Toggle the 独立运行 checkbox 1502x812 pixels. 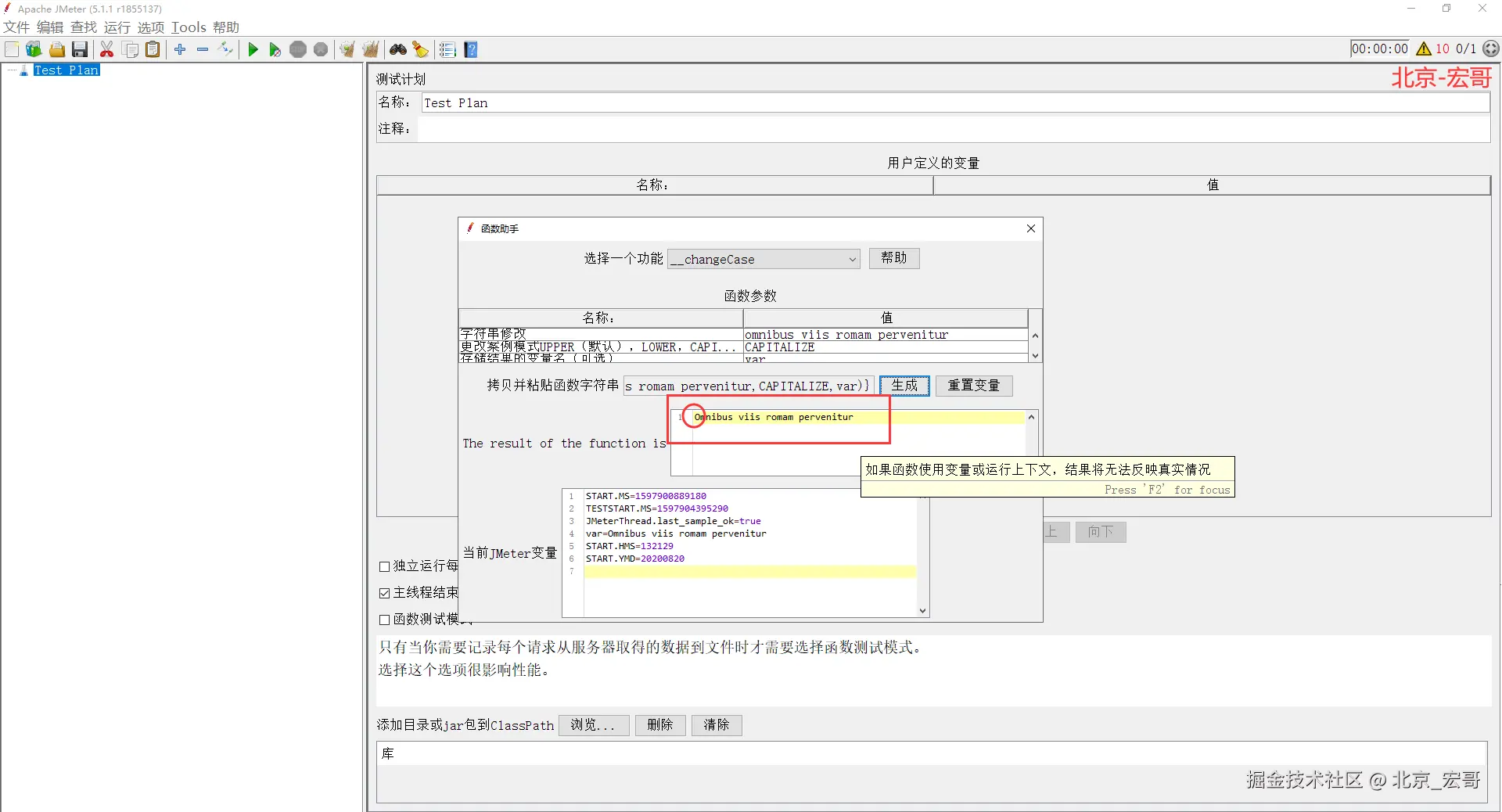[384, 566]
